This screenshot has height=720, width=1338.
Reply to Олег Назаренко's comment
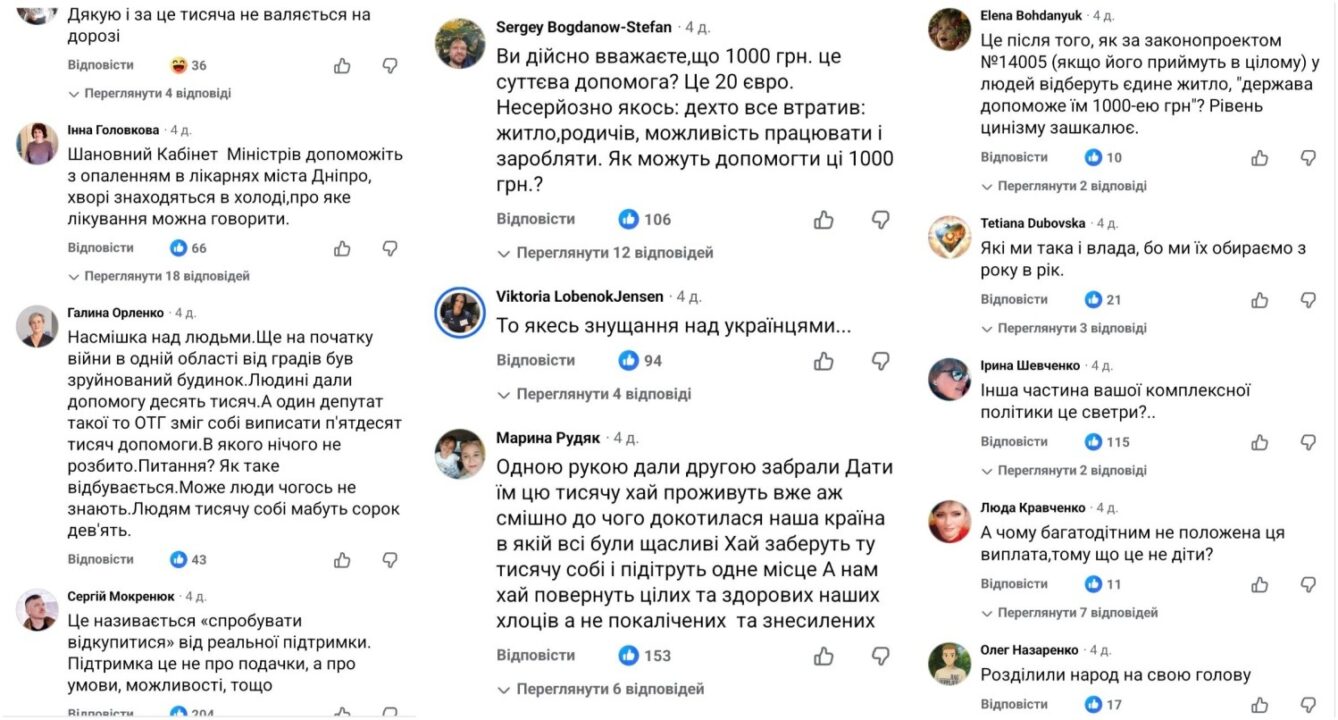(x=1014, y=704)
